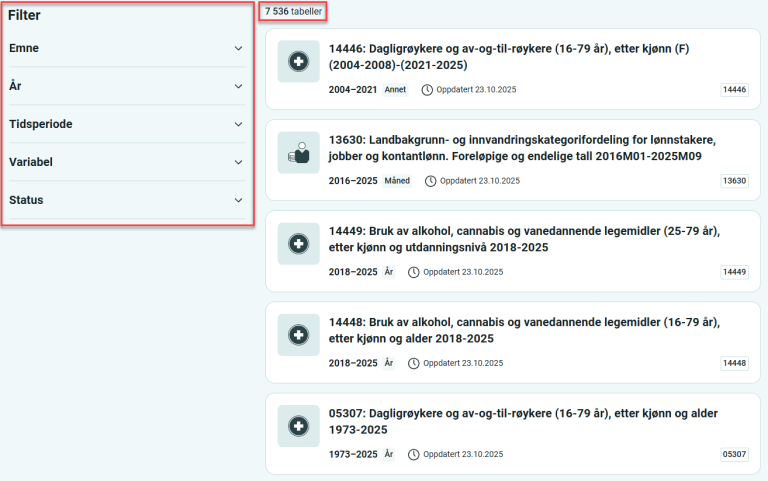
Task: Click period 2018–2025 on table 14448
Action: pyautogui.click(x=353, y=363)
